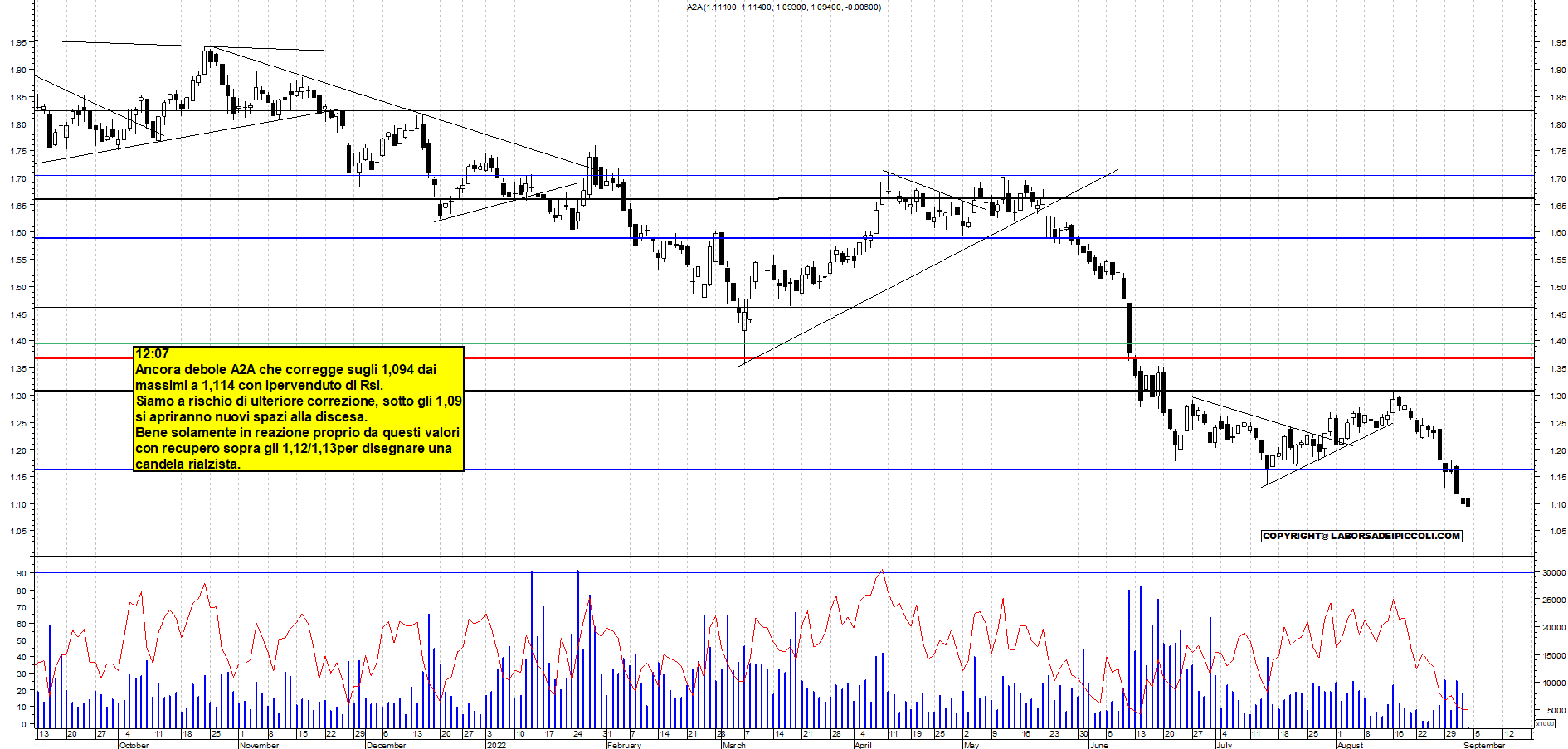Click 1.05 on the right-hand price scale
Viewport: 1568px width, 749px height.
tap(1557, 531)
